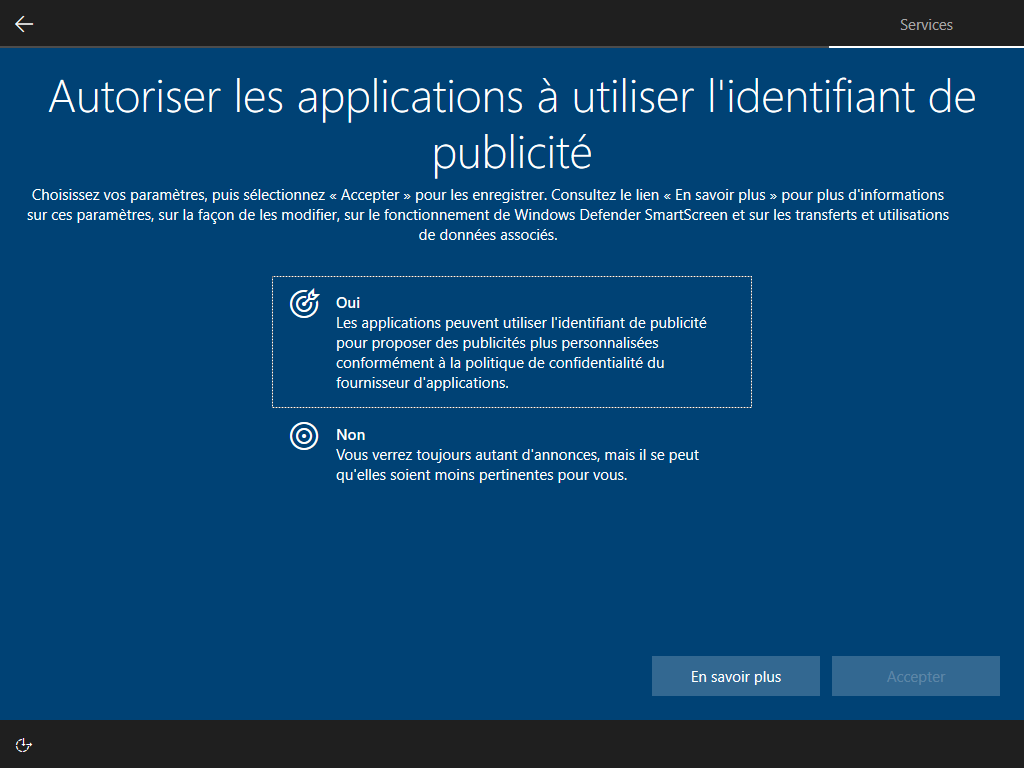The height and width of the screenshot is (768, 1024).
Task: Open the Ease of Access icon
Action: 25,744
